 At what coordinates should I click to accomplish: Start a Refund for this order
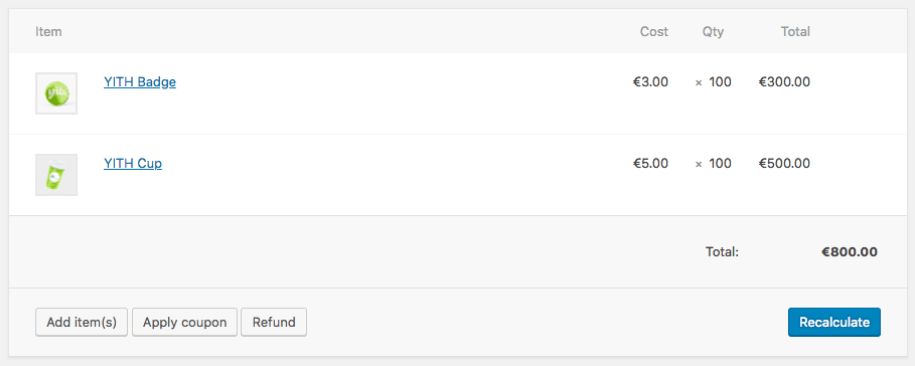tap(274, 322)
